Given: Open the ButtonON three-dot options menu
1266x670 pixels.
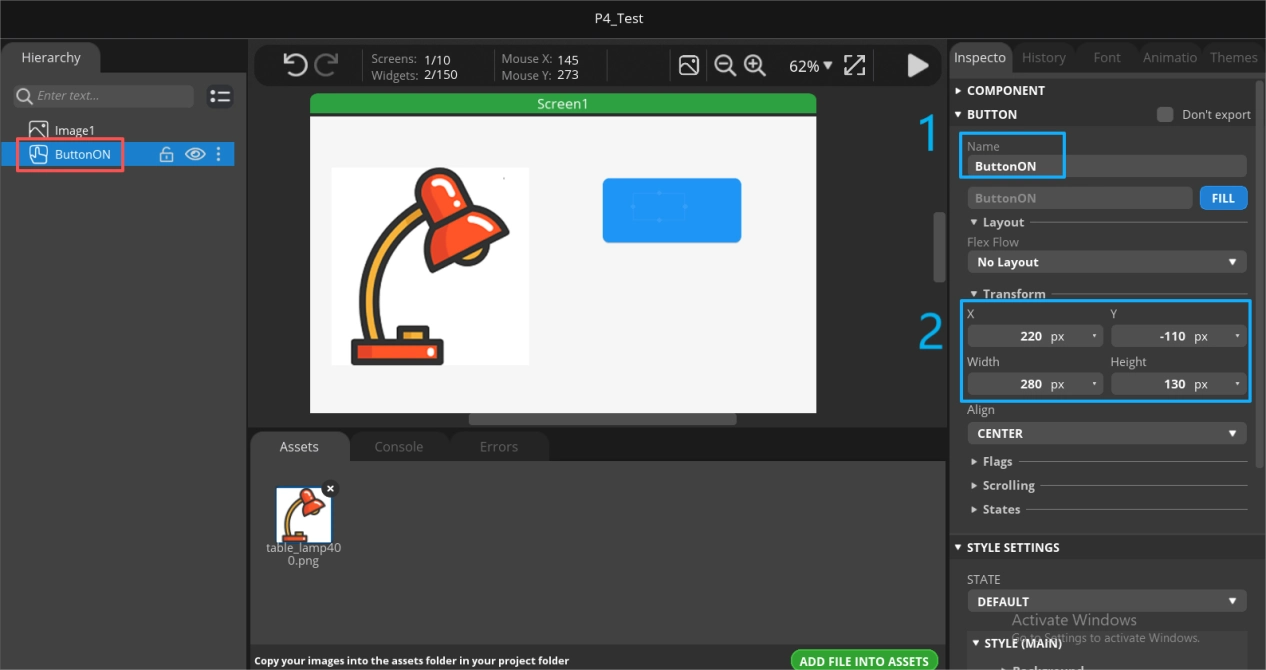Looking at the screenshot, I should point(219,154).
